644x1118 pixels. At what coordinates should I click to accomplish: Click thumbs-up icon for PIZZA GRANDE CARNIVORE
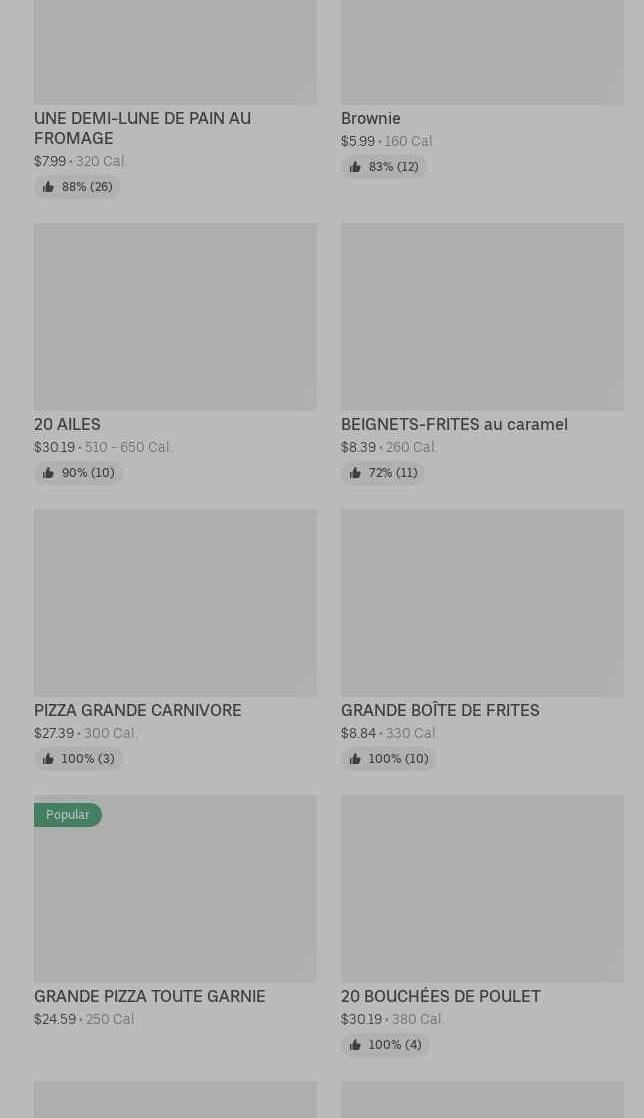tap(48, 759)
